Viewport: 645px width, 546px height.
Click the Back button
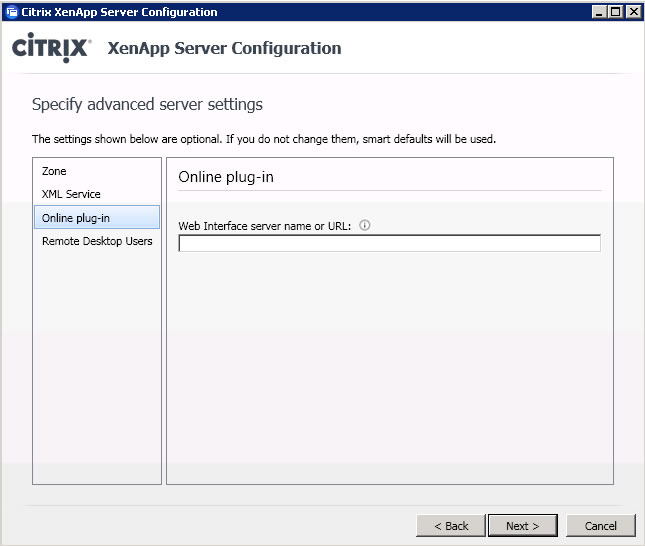click(x=450, y=525)
